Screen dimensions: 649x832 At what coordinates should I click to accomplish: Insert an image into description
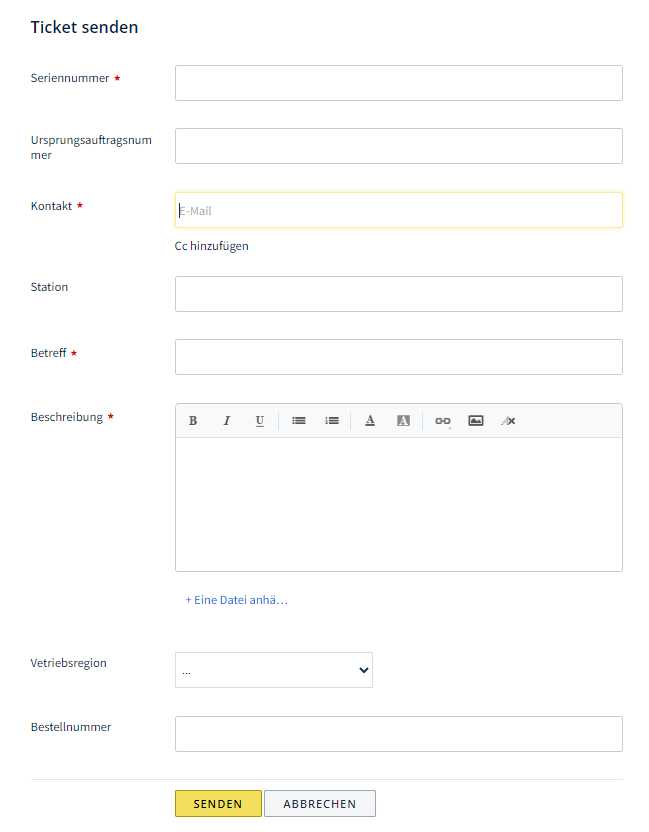coord(476,421)
